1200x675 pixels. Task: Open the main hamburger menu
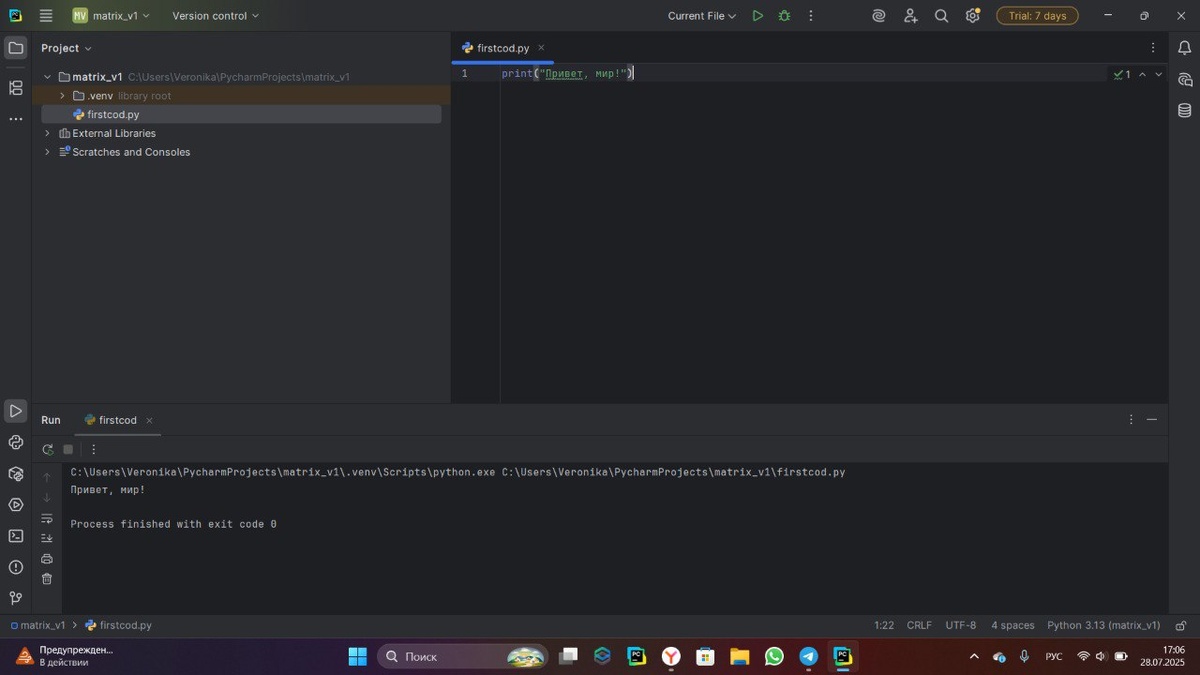pos(46,16)
